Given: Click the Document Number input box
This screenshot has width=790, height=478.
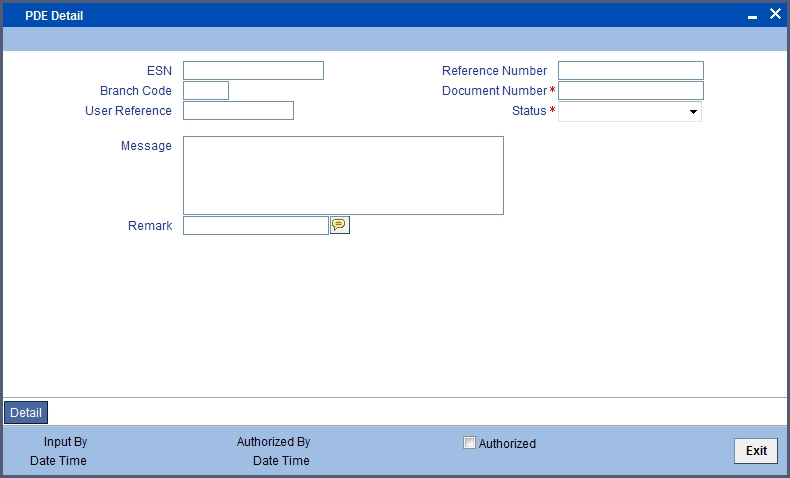Looking at the screenshot, I should (631, 91).
